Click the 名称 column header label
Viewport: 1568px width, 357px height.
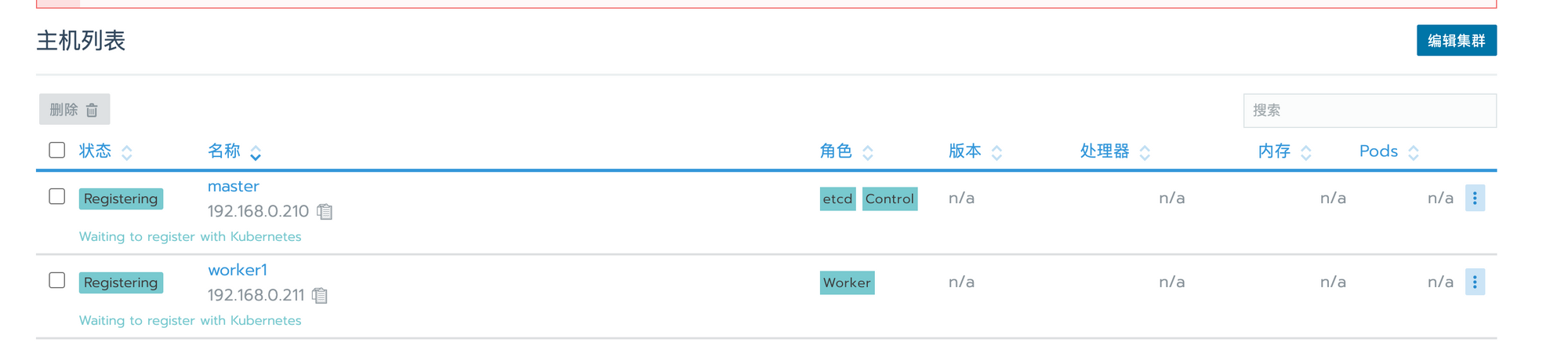[x=224, y=151]
